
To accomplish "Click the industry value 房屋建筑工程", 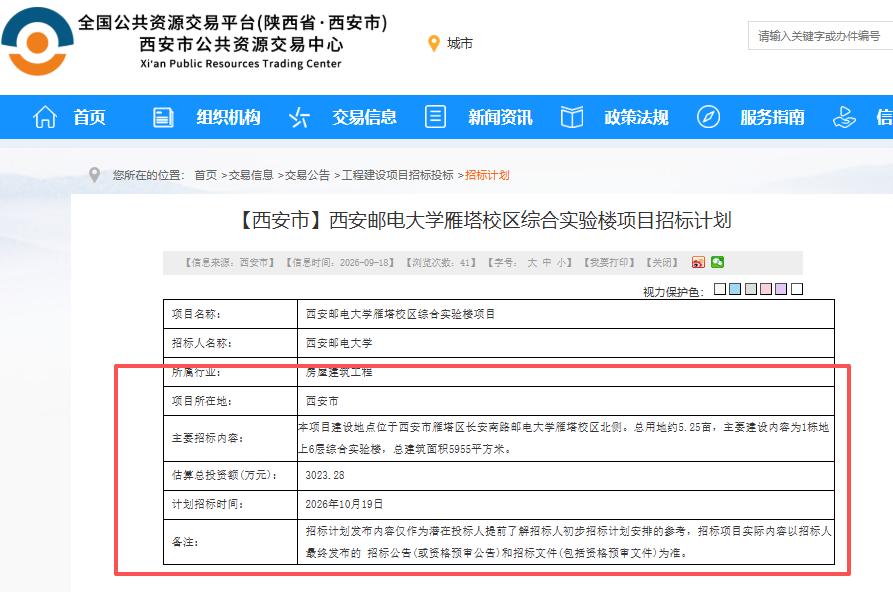I will (339, 372).
